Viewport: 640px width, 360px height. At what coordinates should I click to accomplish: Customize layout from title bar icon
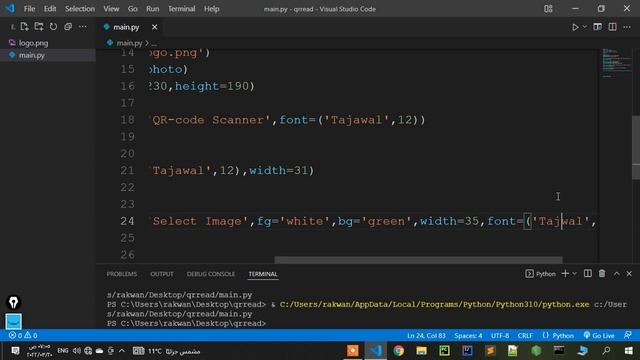click(x=548, y=9)
